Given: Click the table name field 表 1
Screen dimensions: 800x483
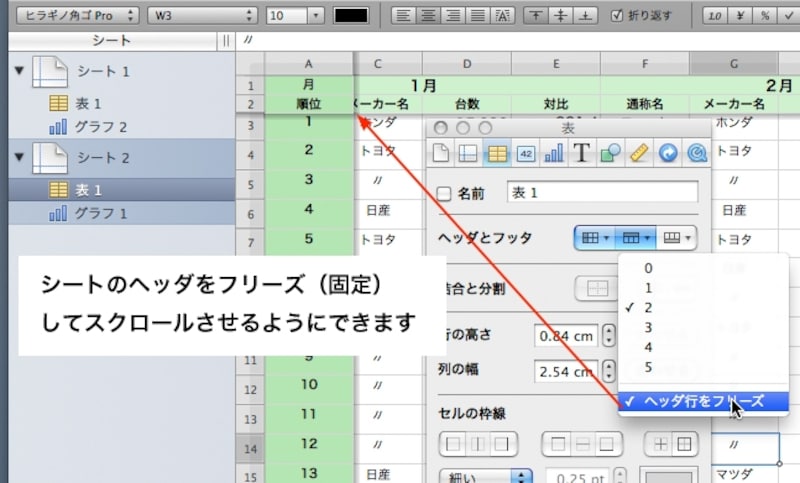Looking at the screenshot, I should coord(603,193).
